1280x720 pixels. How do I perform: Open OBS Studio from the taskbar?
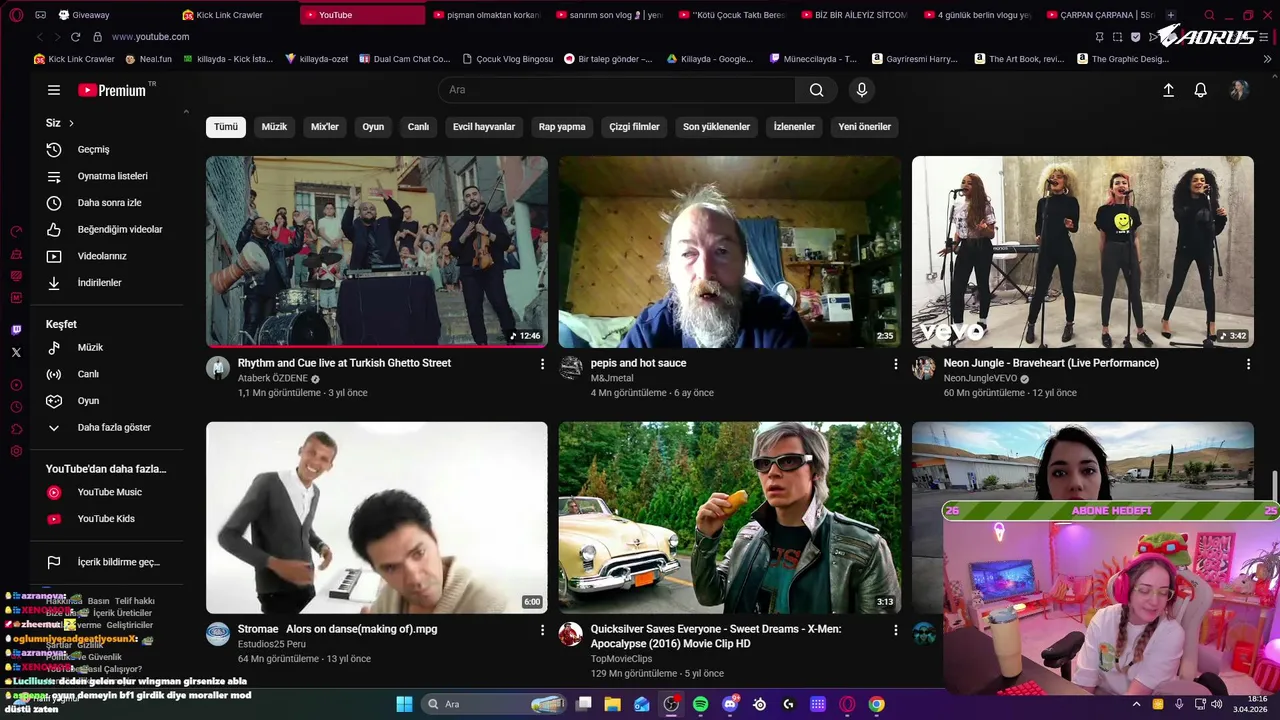[671, 704]
